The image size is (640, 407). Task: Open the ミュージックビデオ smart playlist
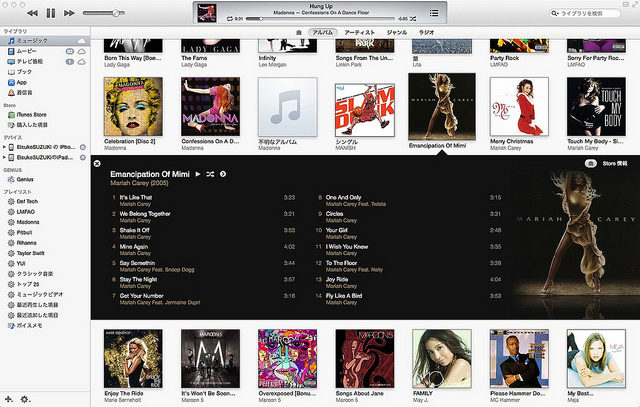coord(40,294)
